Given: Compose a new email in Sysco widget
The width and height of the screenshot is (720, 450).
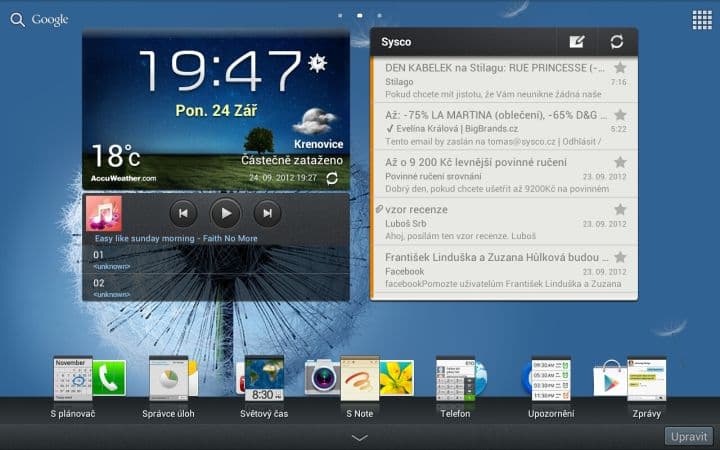Looking at the screenshot, I should [576, 42].
